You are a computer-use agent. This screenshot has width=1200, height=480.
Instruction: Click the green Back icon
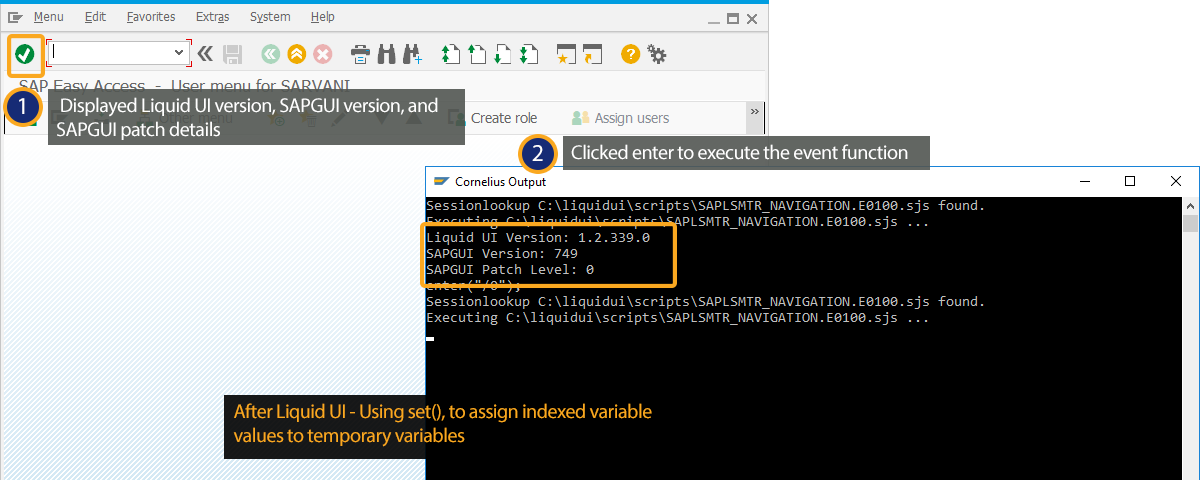point(270,54)
